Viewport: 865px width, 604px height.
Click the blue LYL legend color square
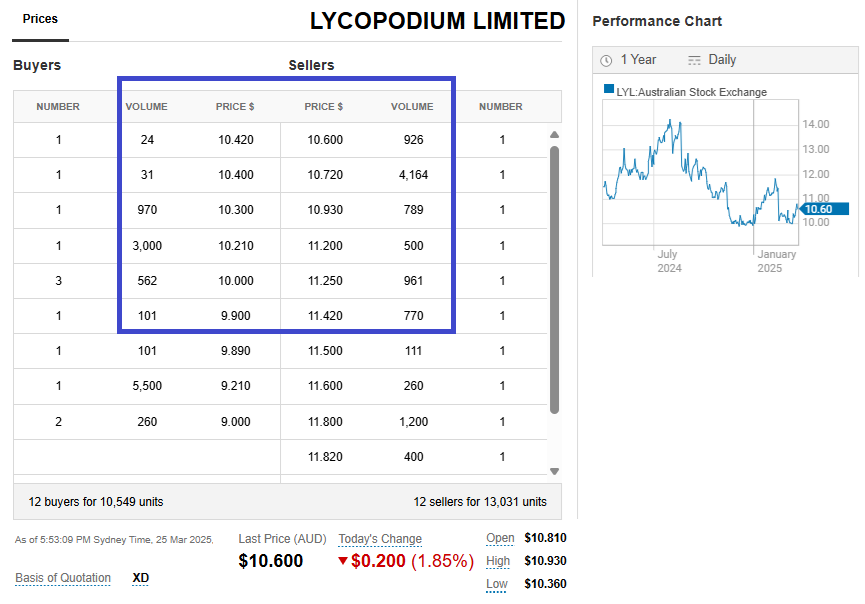click(608, 90)
